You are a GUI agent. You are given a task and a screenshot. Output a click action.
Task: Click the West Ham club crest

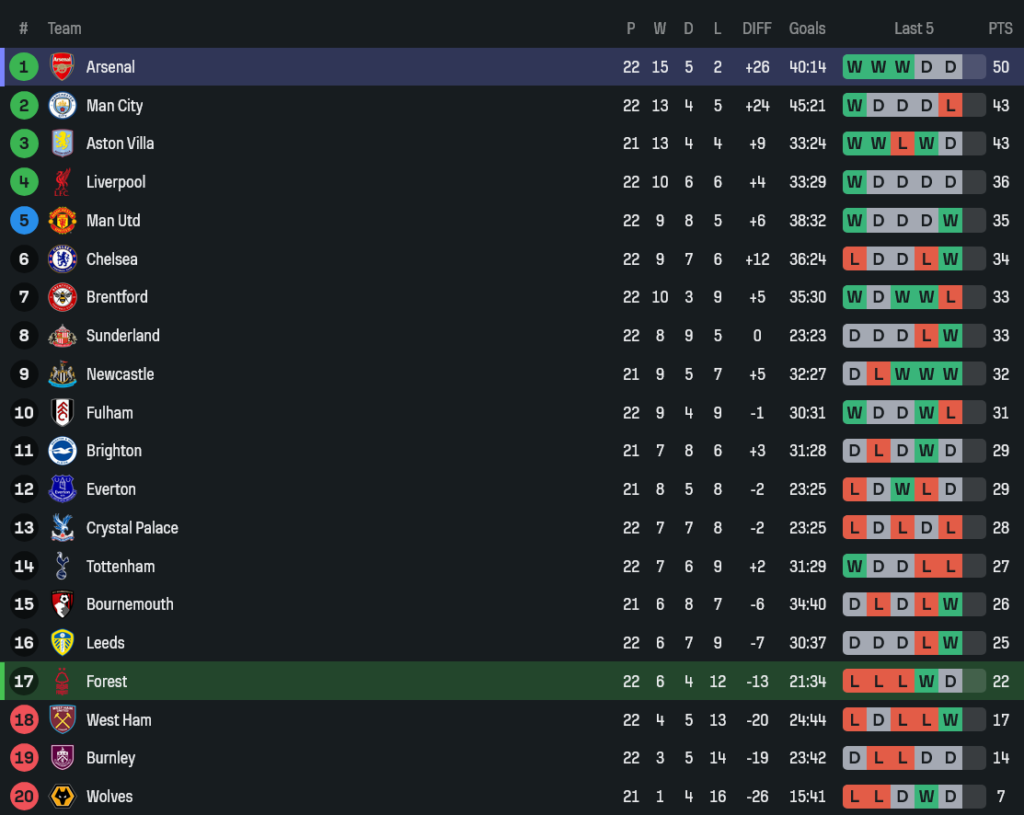62,719
